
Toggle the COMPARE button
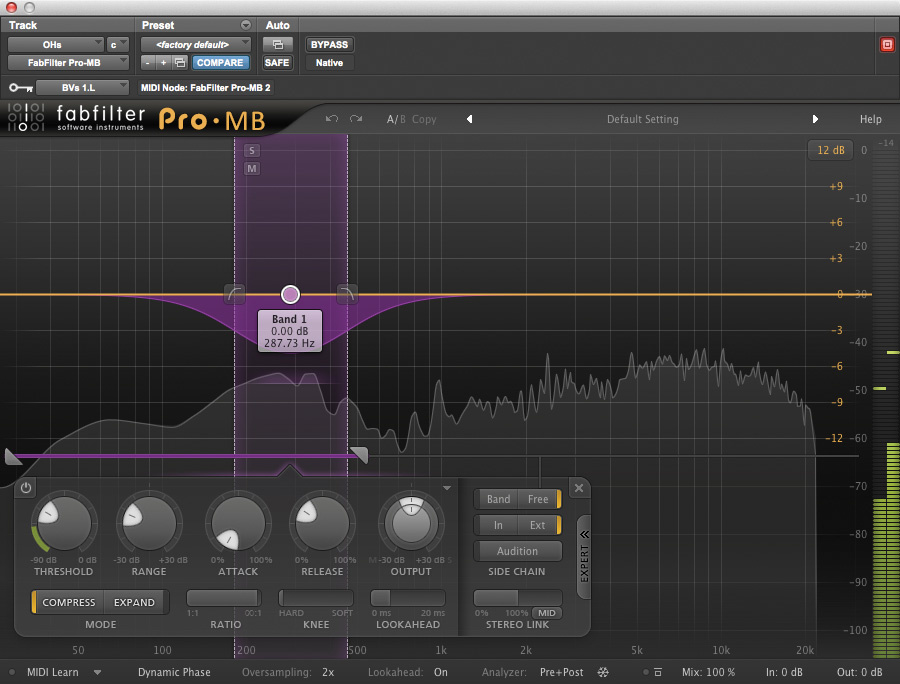pyautogui.click(x=220, y=63)
